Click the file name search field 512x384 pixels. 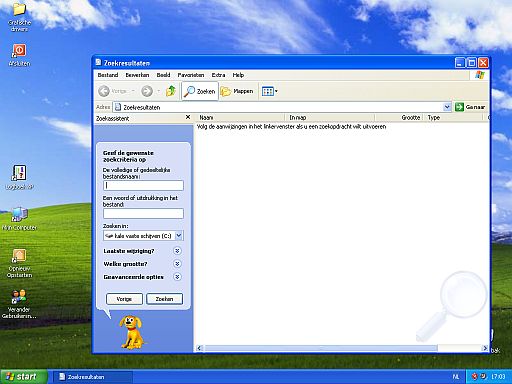point(143,185)
